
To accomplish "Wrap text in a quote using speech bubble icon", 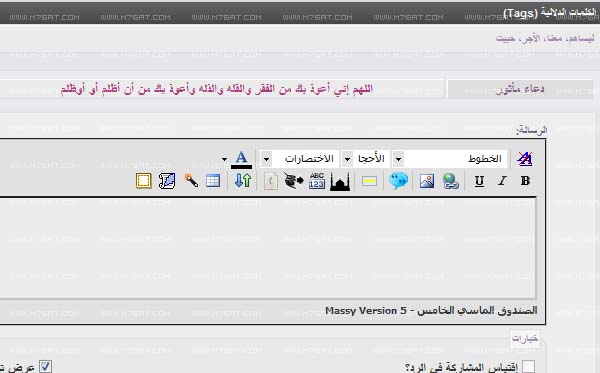I will (398, 181).
